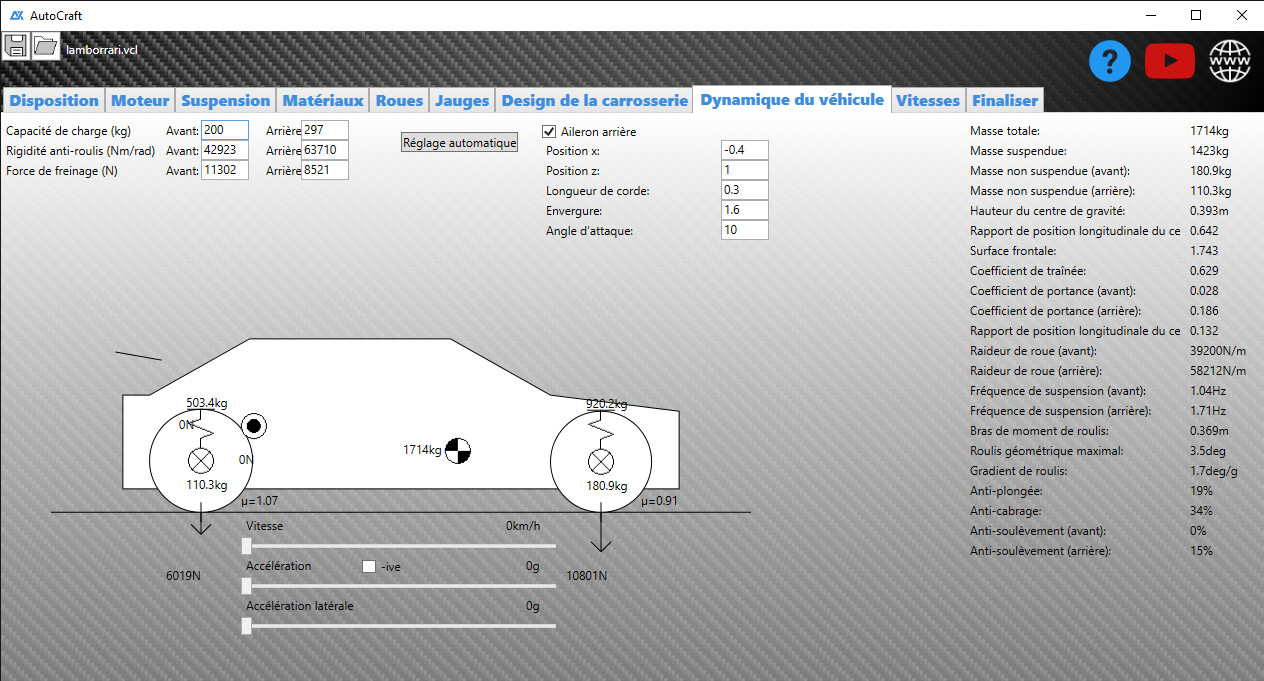Click the Accélération latérale slider handle

pyautogui.click(x=247, y=626)
